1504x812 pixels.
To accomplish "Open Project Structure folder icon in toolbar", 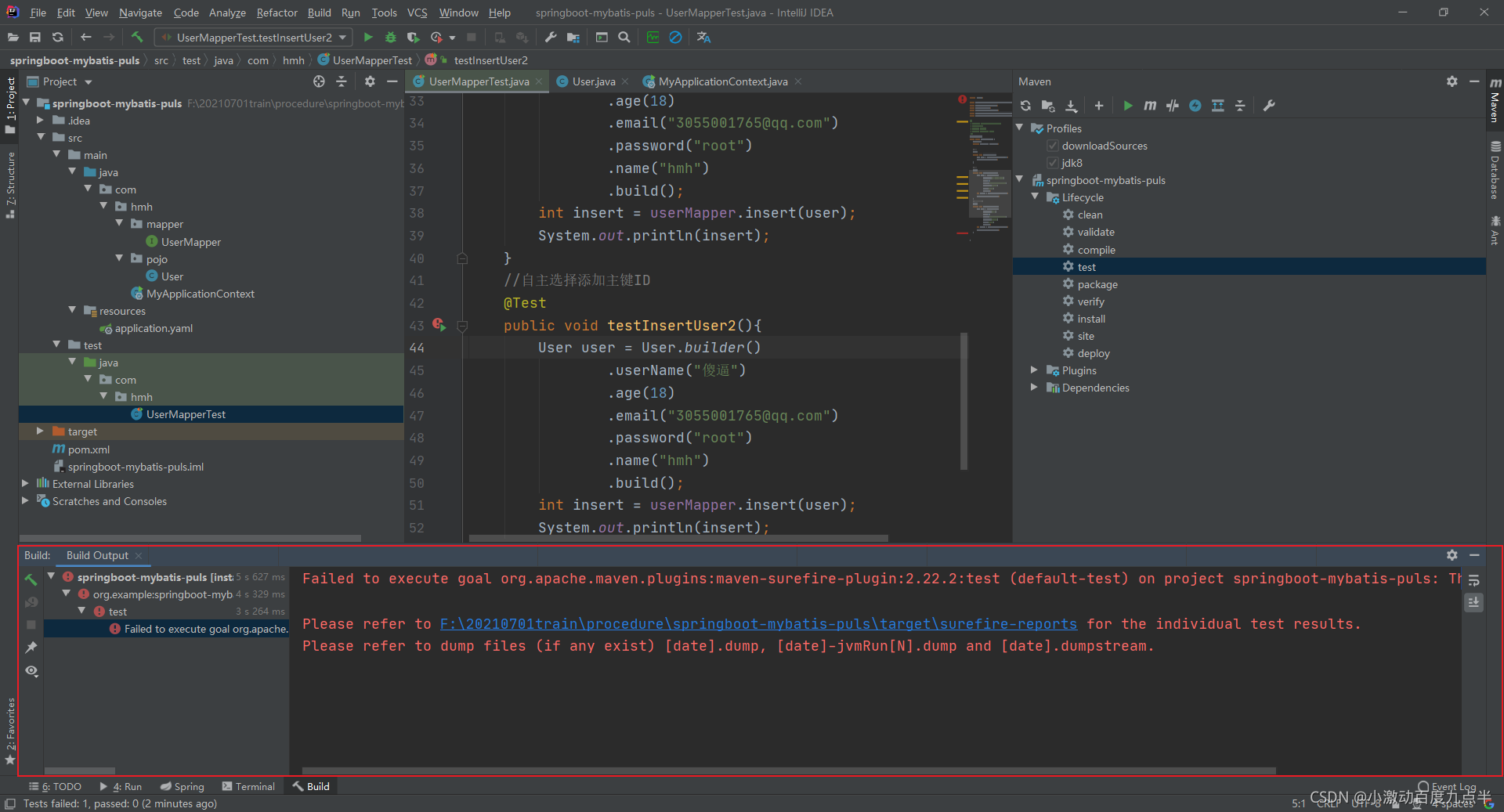I will click(x=573, y=37).
